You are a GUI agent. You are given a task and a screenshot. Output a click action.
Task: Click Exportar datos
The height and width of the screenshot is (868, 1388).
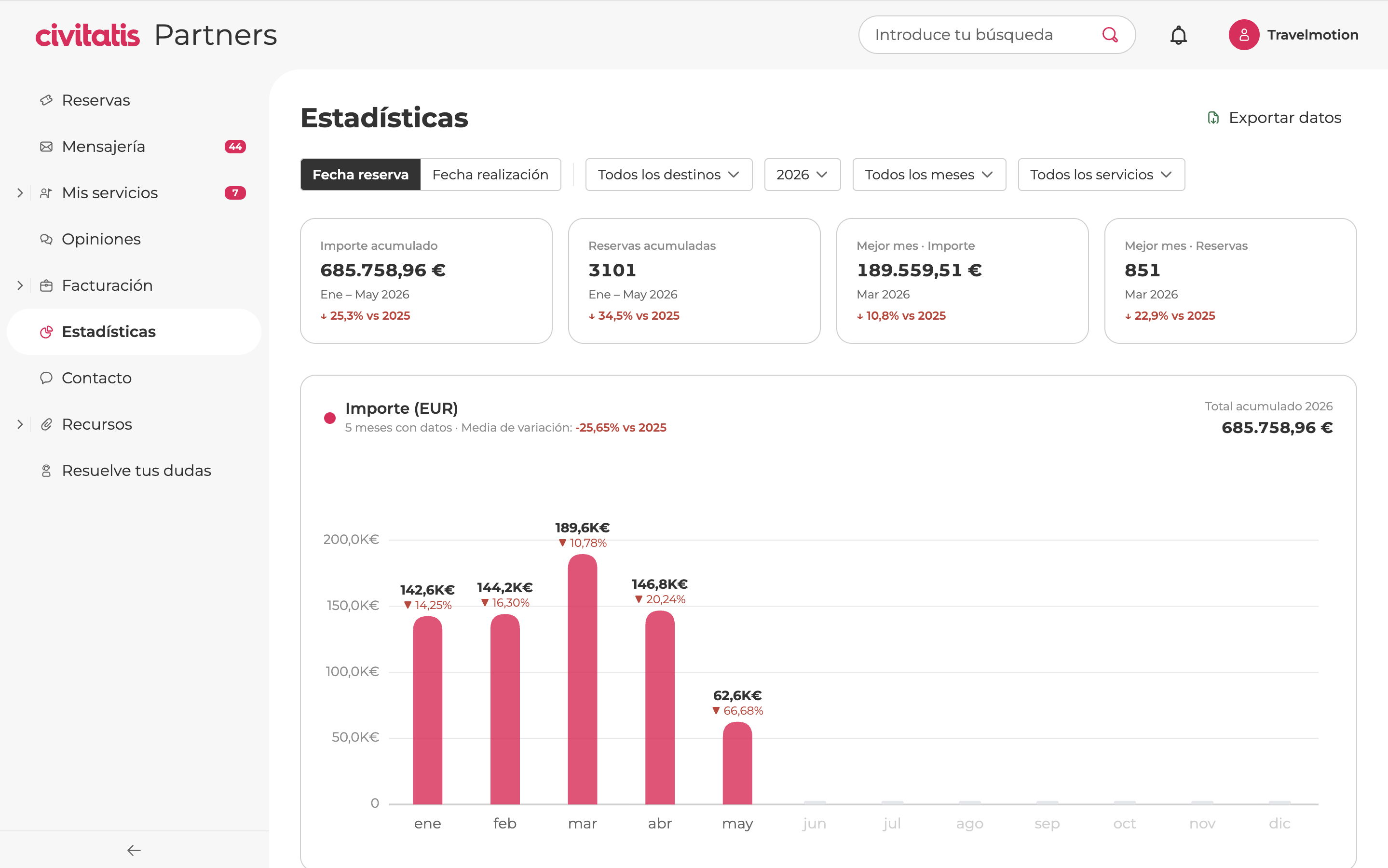coord(1274,118)
